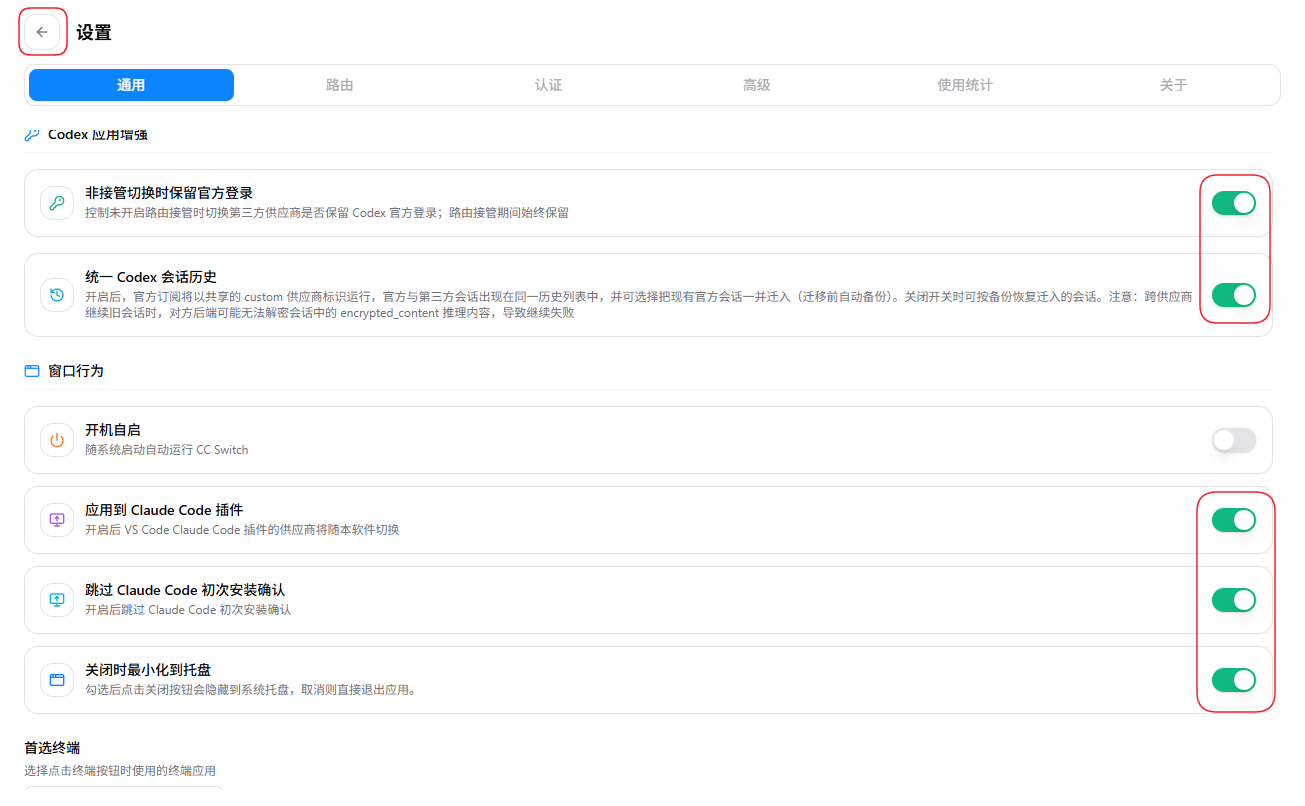Image resolution: width=1305 pixels, height=806 pixels.
Task: Click the 关闭时最小化到托盘 title
Action: click(x=148, y=670)
